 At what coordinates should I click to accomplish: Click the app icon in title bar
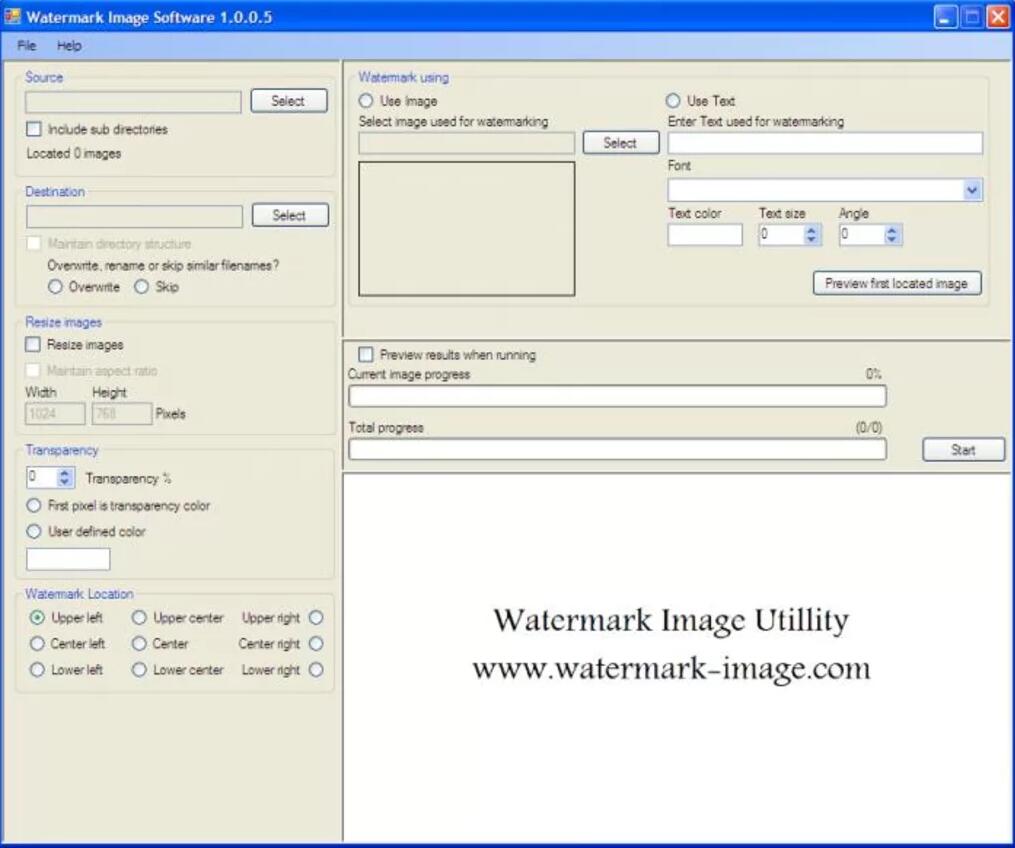point(13,17)
